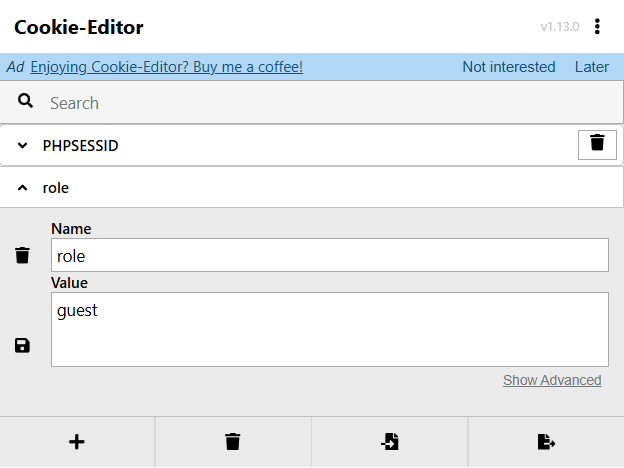This screenshot has height=468, width=624.
Task: Export cookies using the export icon
Action: [546, 442]
